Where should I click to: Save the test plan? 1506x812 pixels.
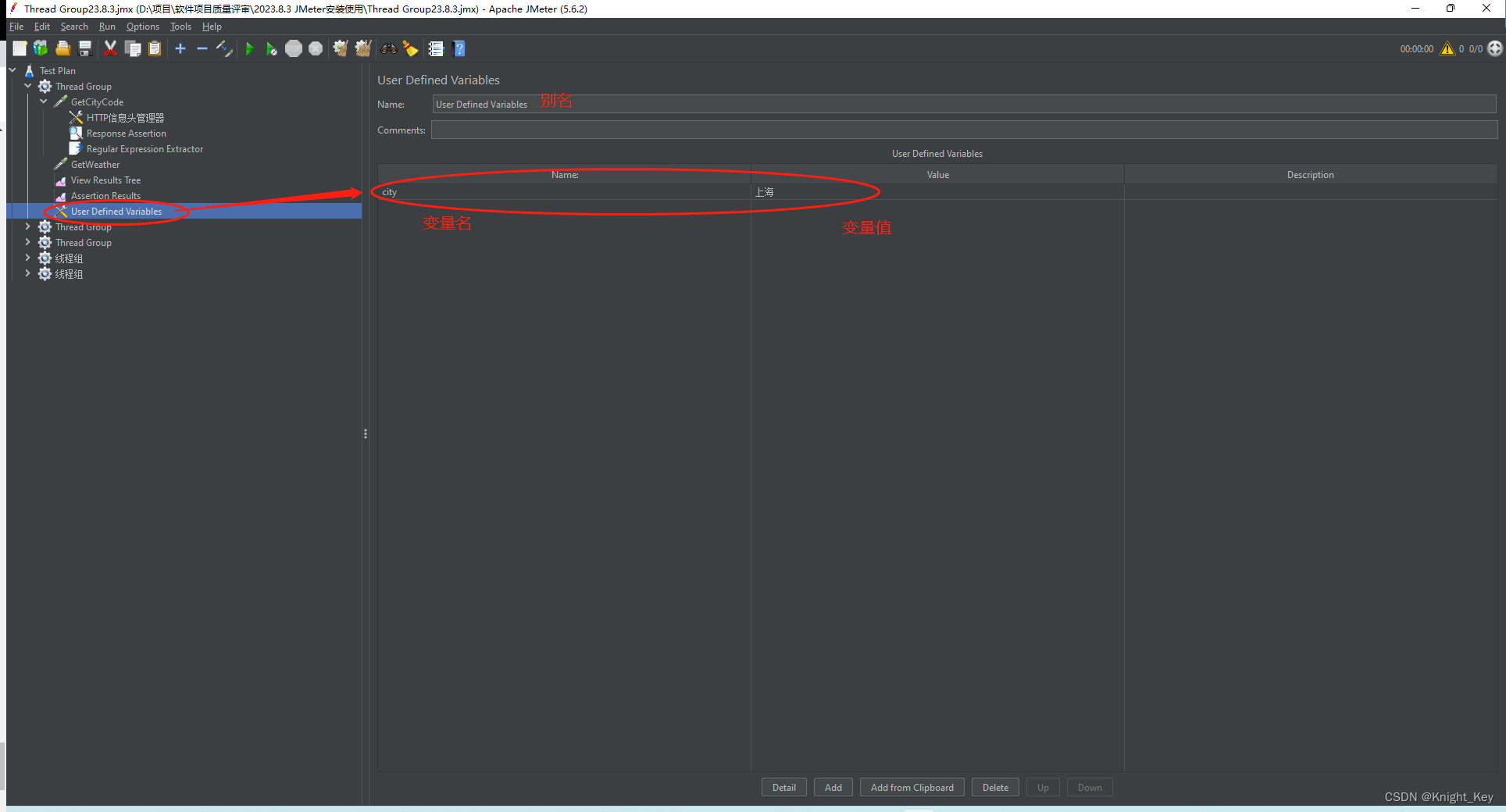click(x=84, y=48)
